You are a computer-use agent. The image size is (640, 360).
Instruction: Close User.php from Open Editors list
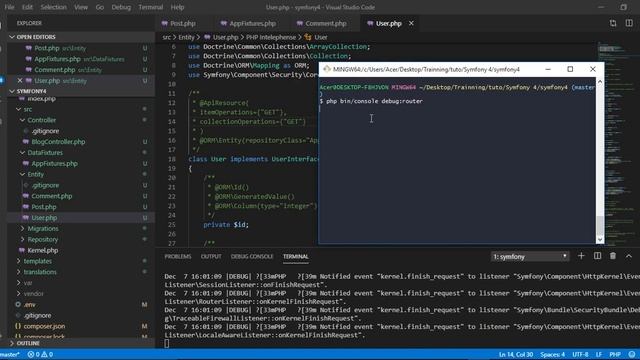(x=20, y=80)
